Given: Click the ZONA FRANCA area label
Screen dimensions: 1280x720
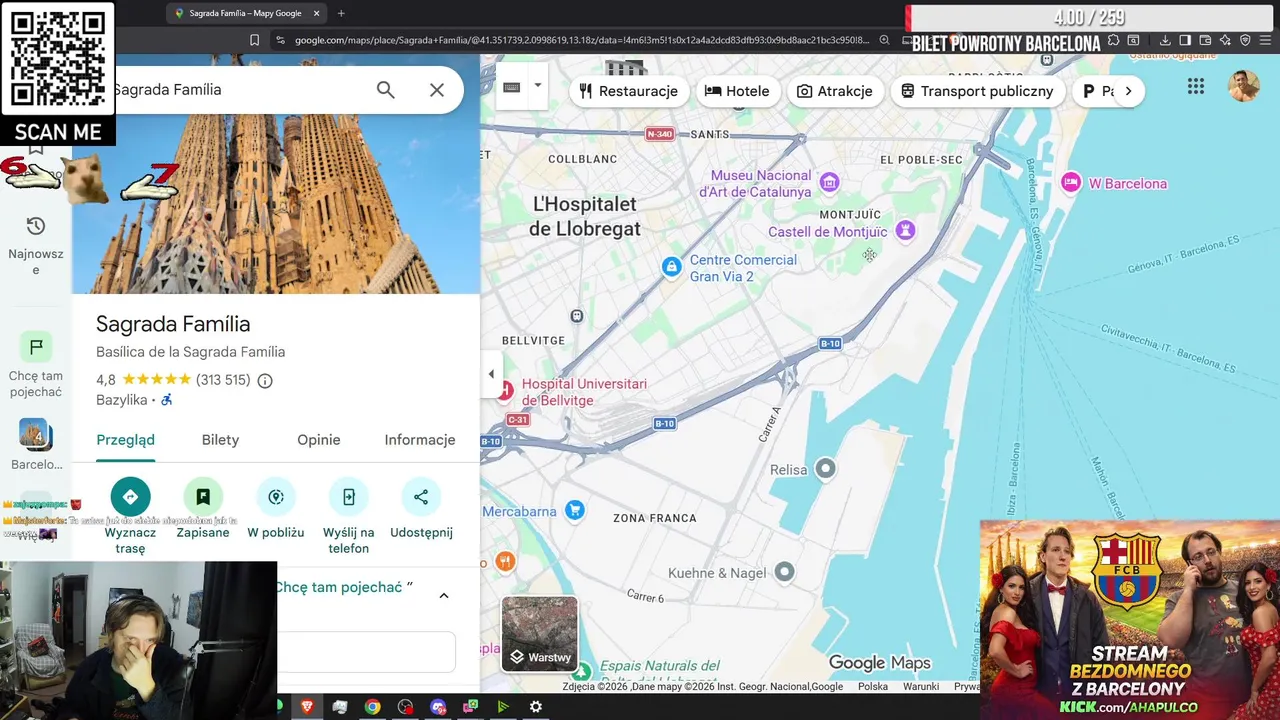Looking at the screenshot, I should [x=654, y=518].
